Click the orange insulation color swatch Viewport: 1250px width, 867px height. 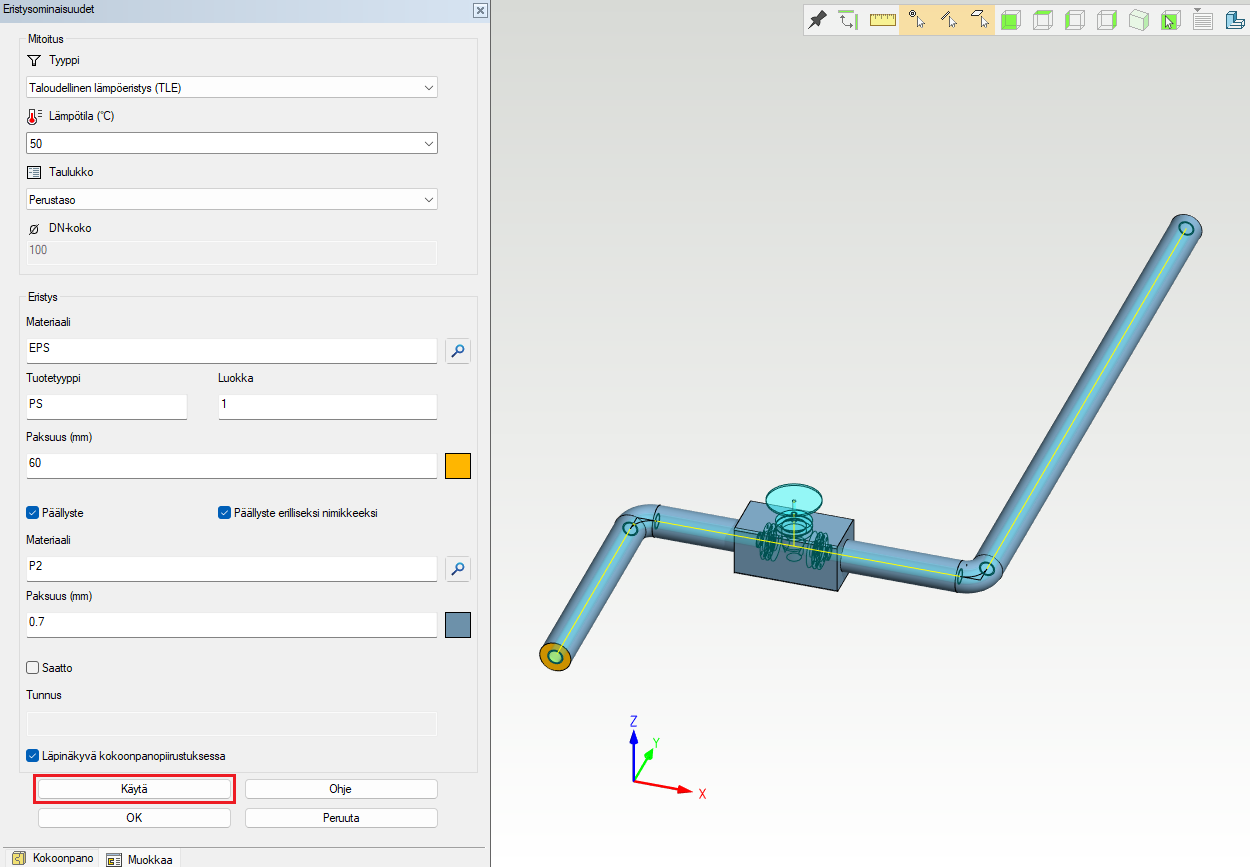click(x=457, y=466)
